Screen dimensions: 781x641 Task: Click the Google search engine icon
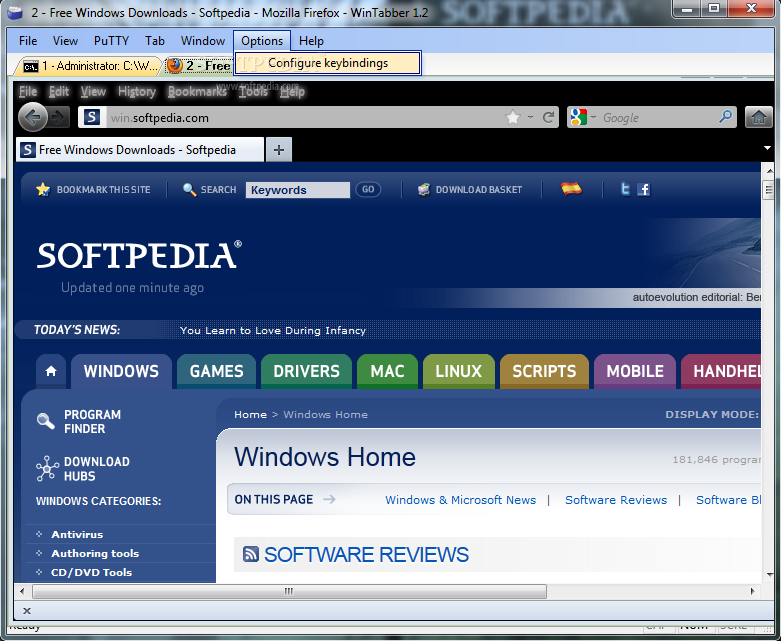[x=578, y=118]
